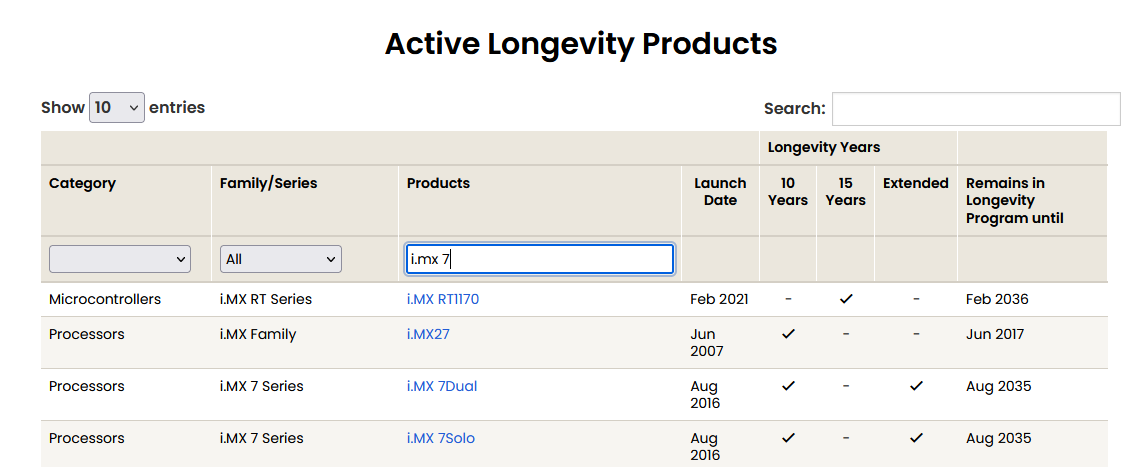Viewport: 1126px width, 467px height.
Task: Click the Extended checkmark for i.MX 7Dual
Action: coord(916,387)
